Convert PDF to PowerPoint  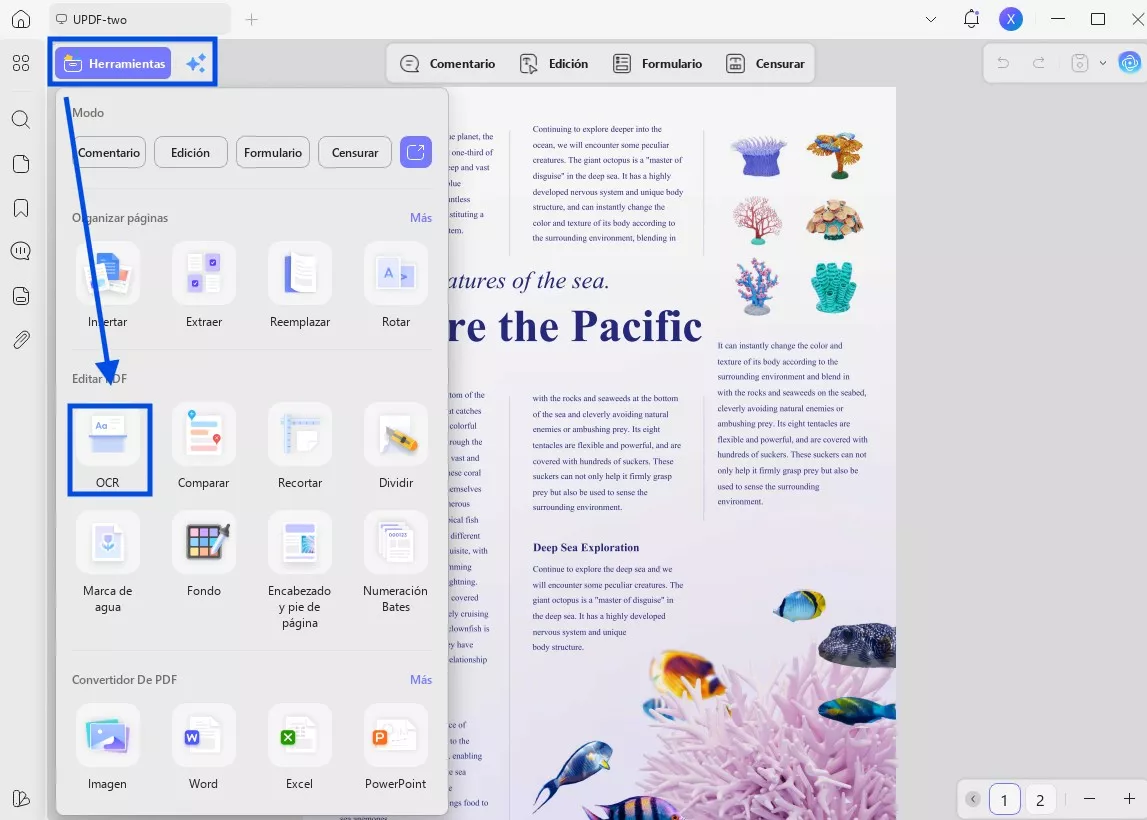pos(396,748)
